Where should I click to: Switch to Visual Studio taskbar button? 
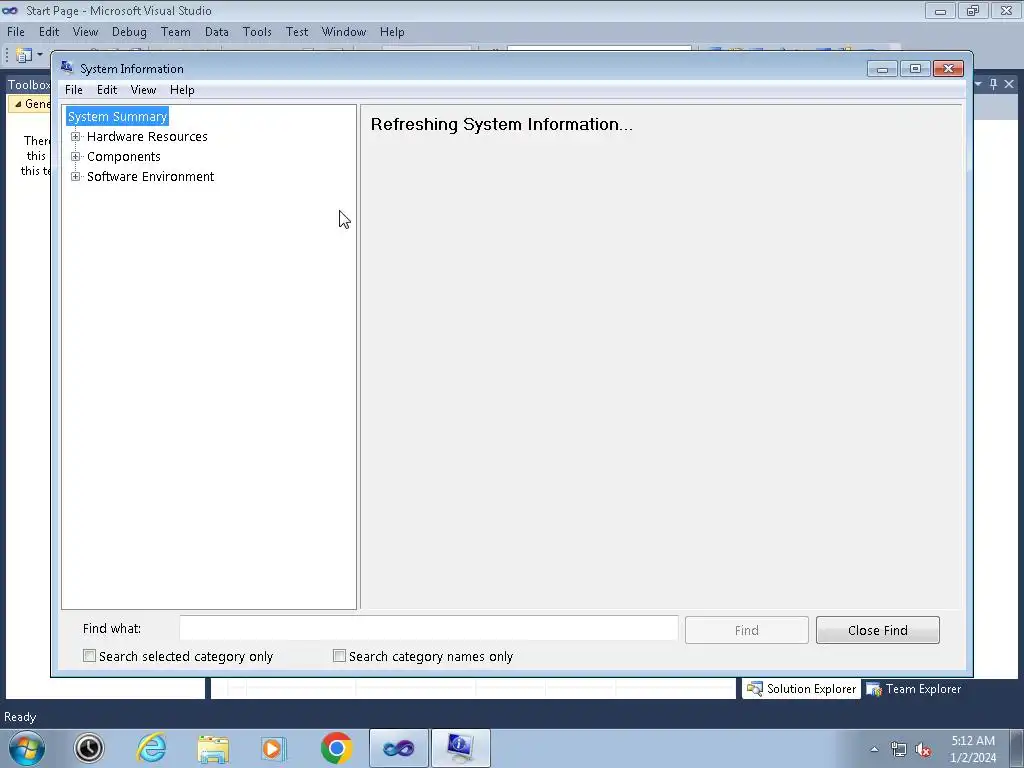[398, 748]
